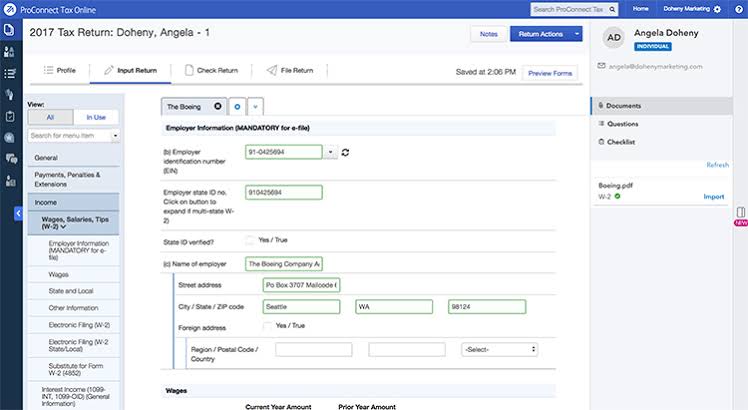Open the Check Return tab
This screenshot has width=748, height=410.
click(x=211, y=70)
